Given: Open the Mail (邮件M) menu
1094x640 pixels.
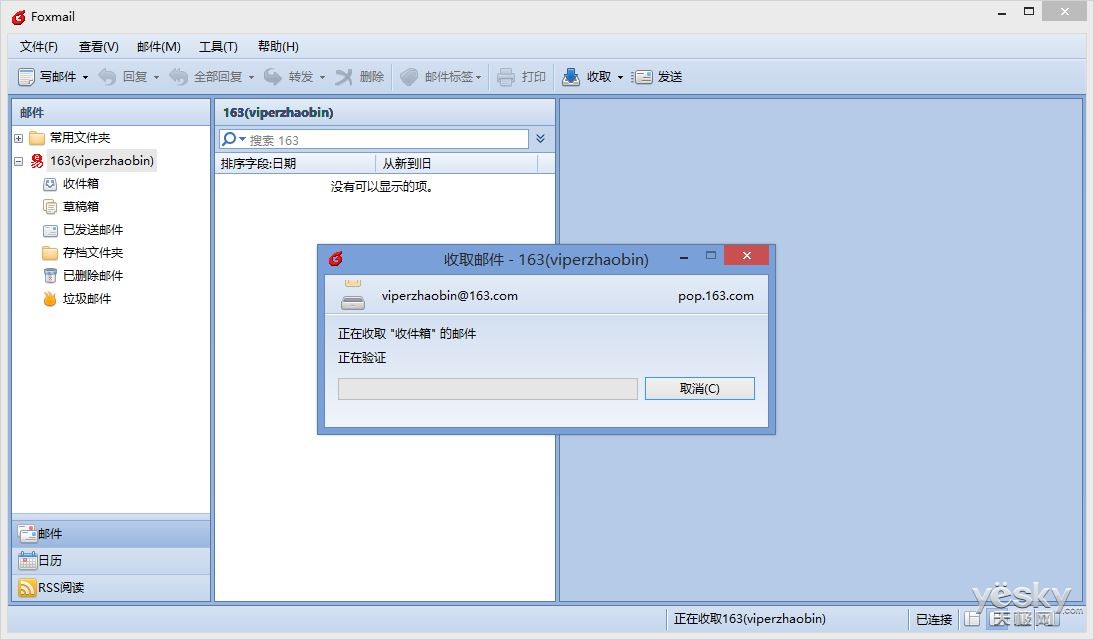Looking at the screenshot, I should [x=158, y=47].
